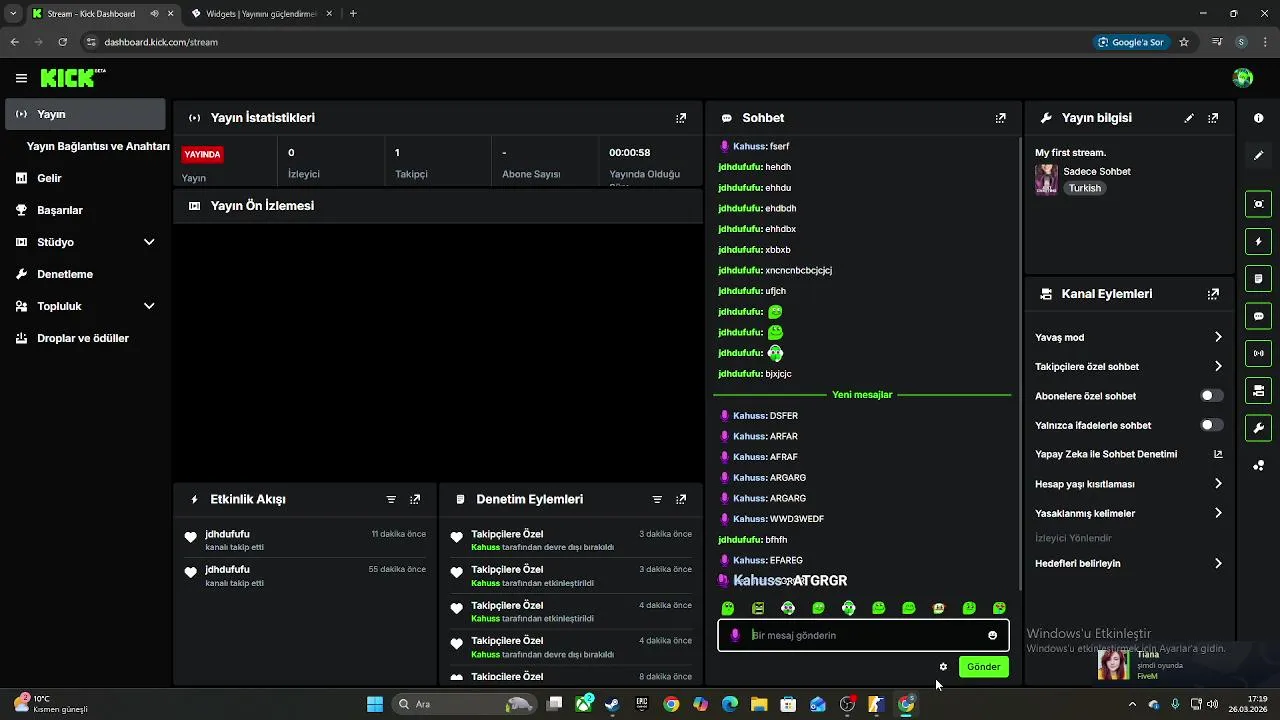Click the browser address bar URL
The height and width of the screenshot is (720, 1280).
tap(161, 42)
